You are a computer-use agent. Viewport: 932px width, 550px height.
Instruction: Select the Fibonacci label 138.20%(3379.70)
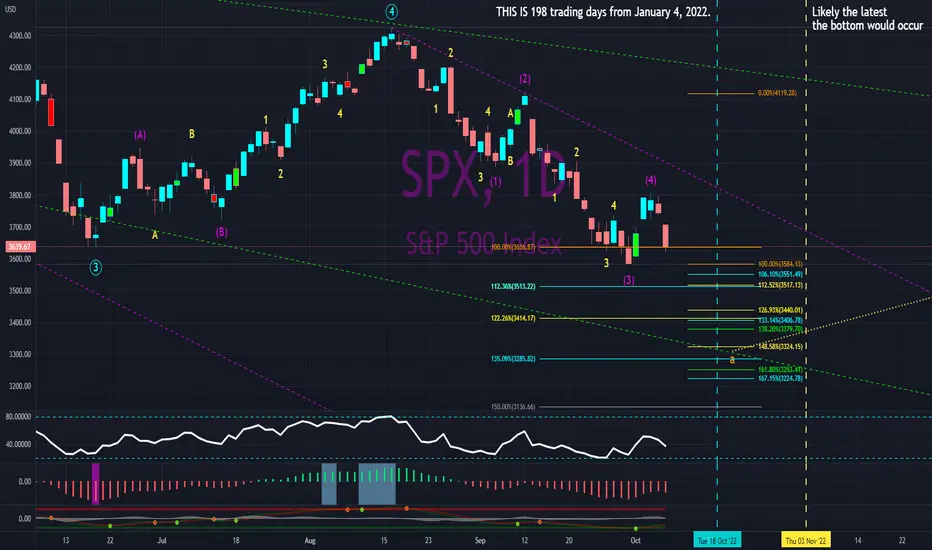coord(780,329)
